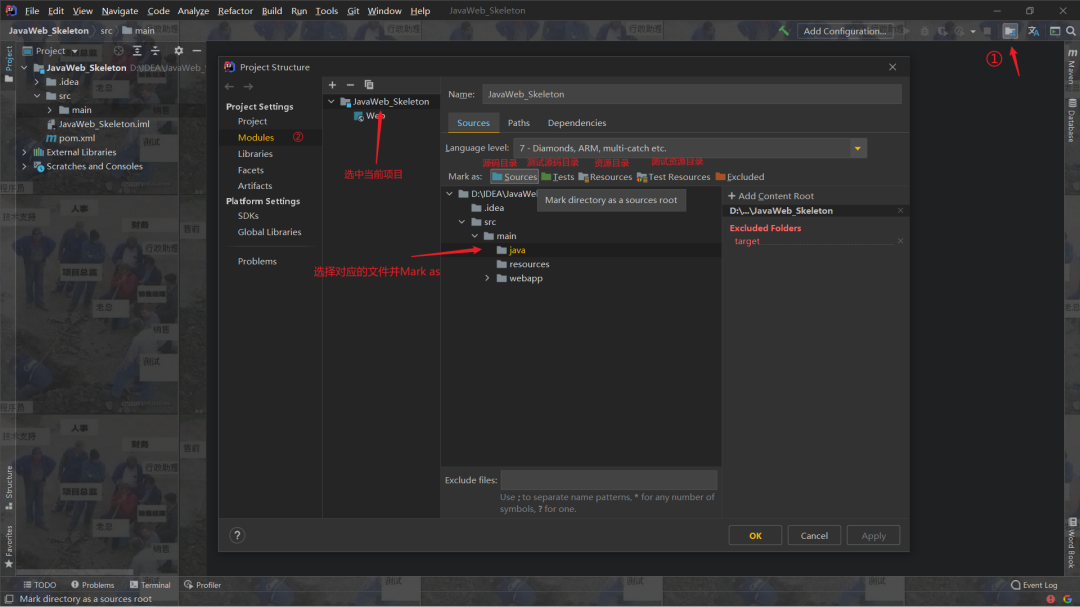The image size is (1080, 607).
Task: Open Project Structure from the toolbar icon
Action: click(1010, 31)
